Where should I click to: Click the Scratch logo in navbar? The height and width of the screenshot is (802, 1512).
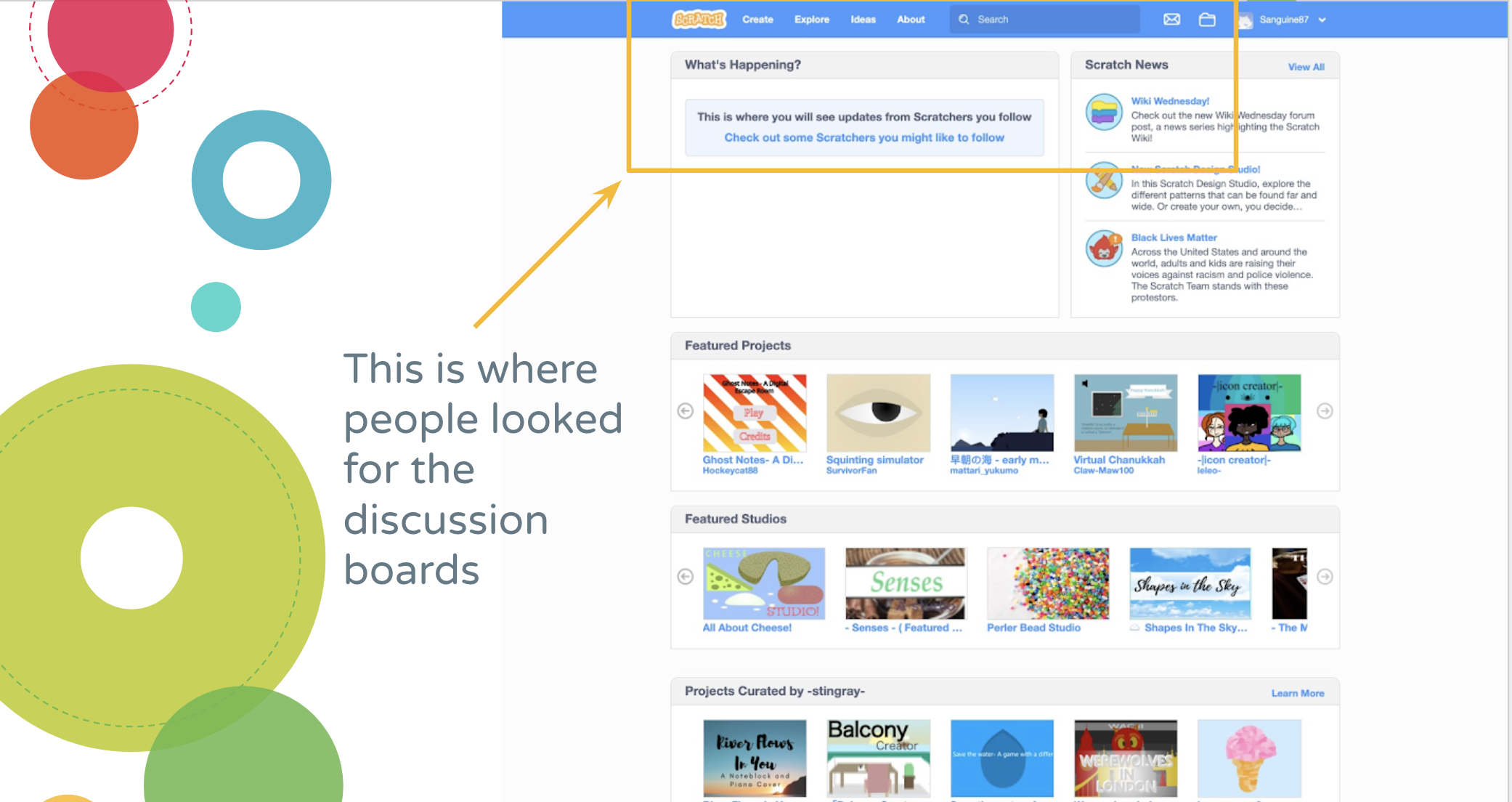coord(698,20)
